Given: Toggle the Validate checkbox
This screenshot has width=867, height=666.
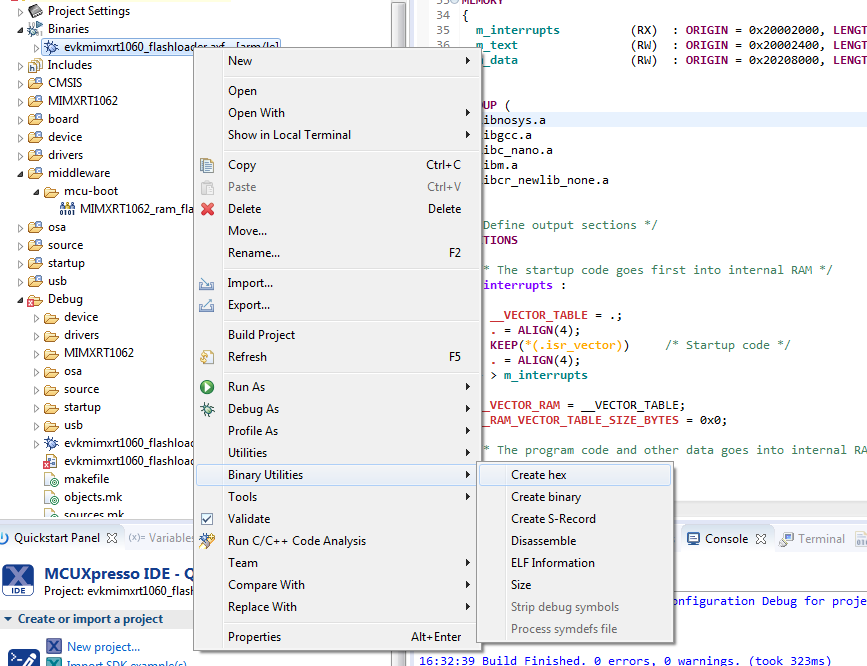Looking at the screenshot, I should (207, 519).
